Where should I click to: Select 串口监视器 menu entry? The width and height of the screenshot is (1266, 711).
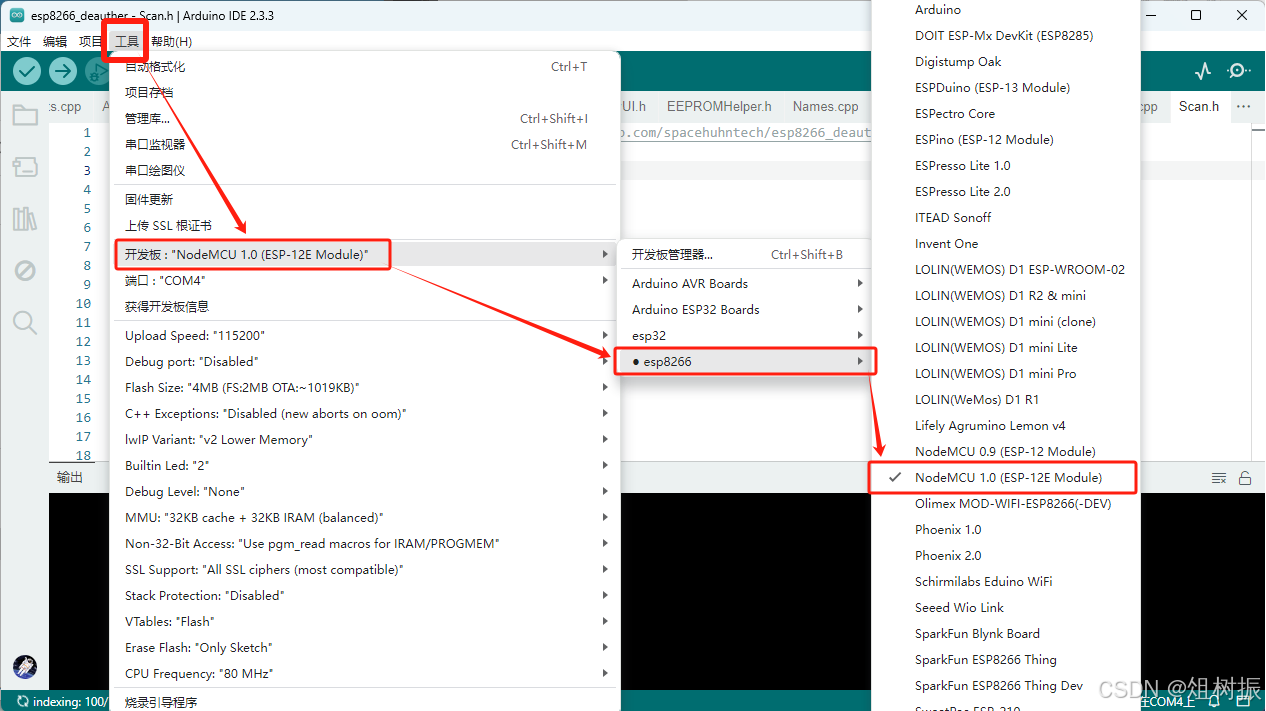(x=366, y=144)
